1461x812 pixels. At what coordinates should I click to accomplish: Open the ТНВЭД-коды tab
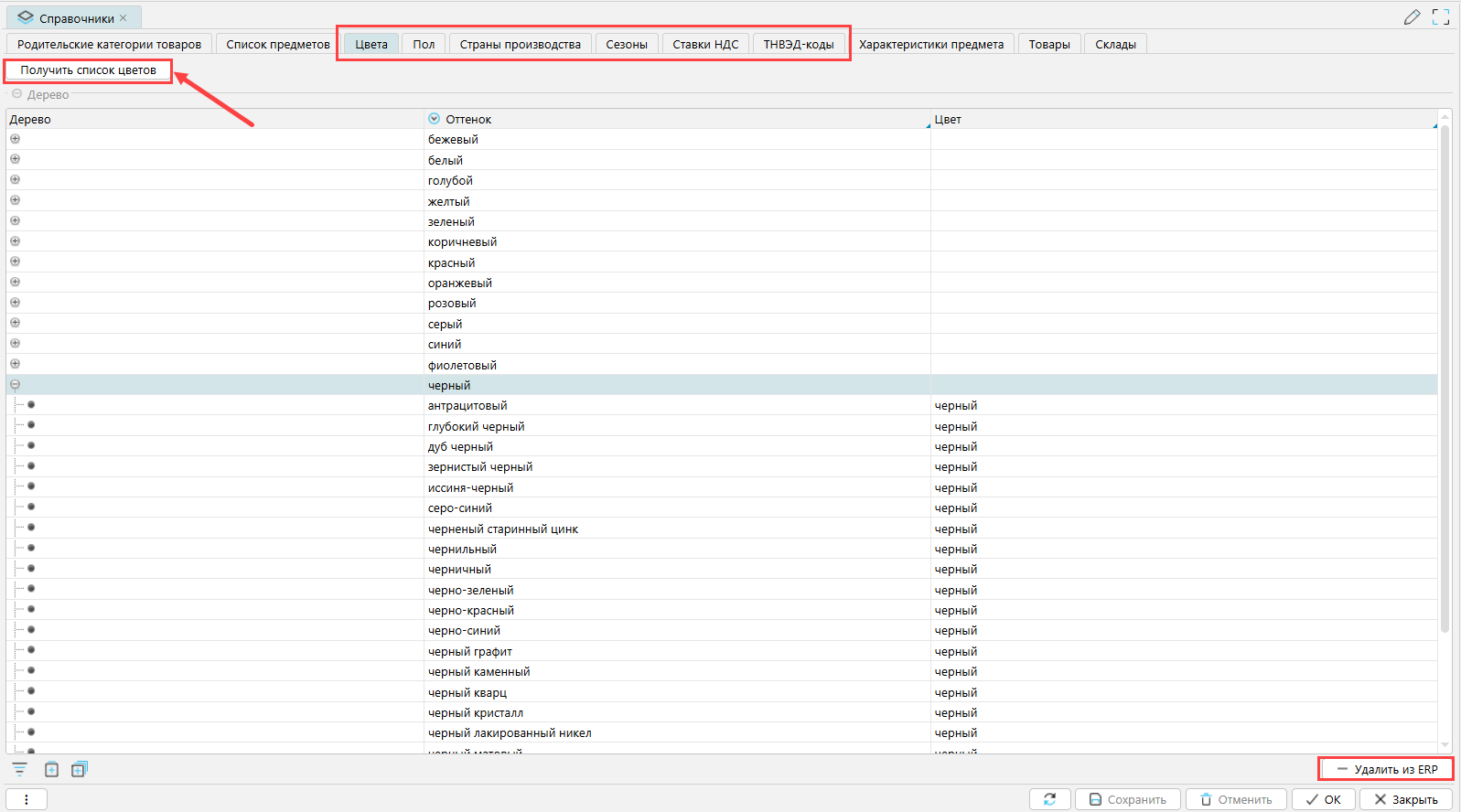(x=798, y=44)
